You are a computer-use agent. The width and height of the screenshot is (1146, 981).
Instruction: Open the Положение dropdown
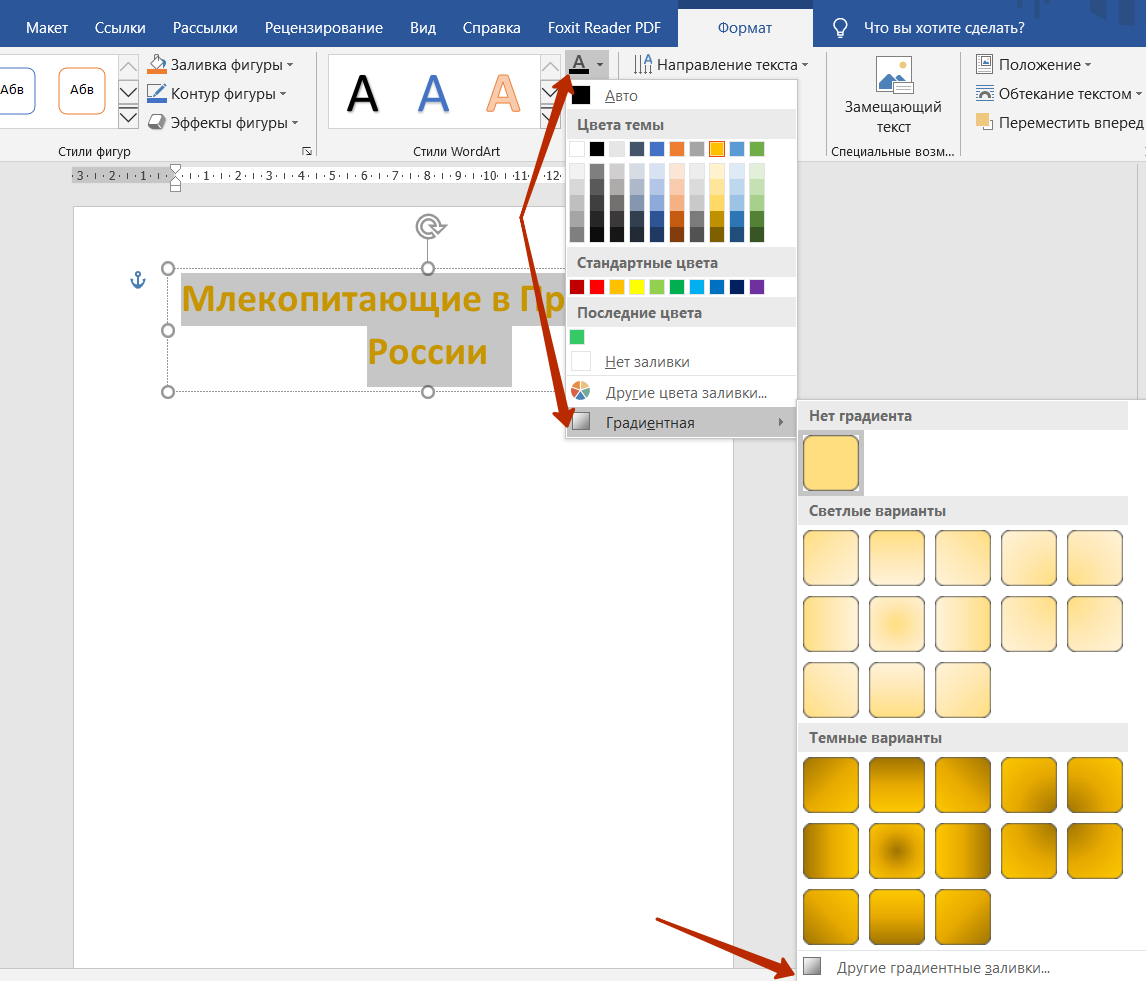[1033, 64]
